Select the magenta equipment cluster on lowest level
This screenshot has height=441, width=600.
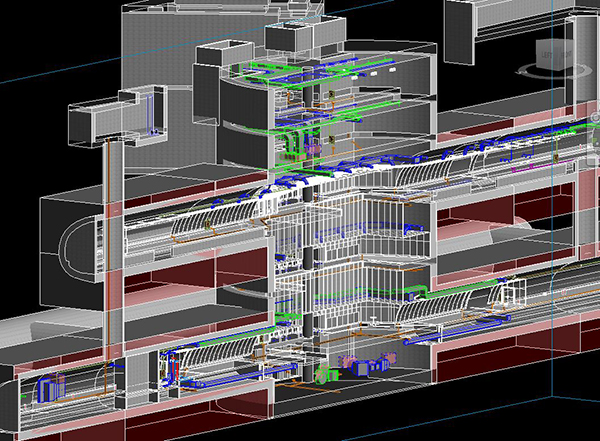coord(352,364)
